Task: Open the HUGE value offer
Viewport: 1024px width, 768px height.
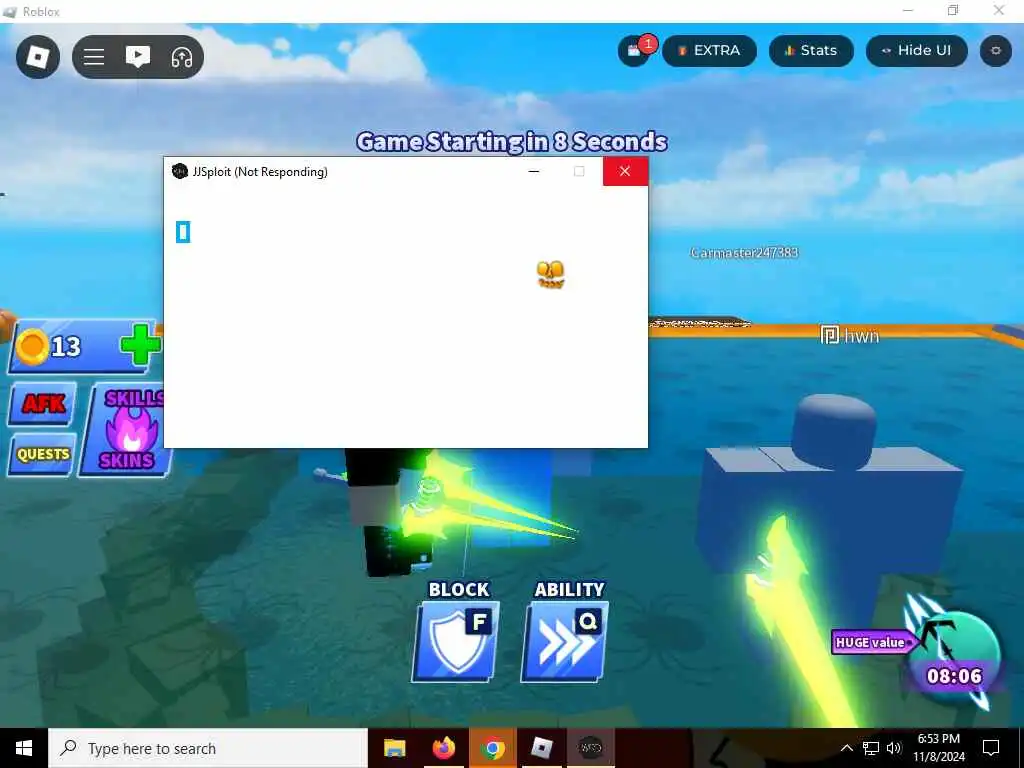Action: coord(871,643)
